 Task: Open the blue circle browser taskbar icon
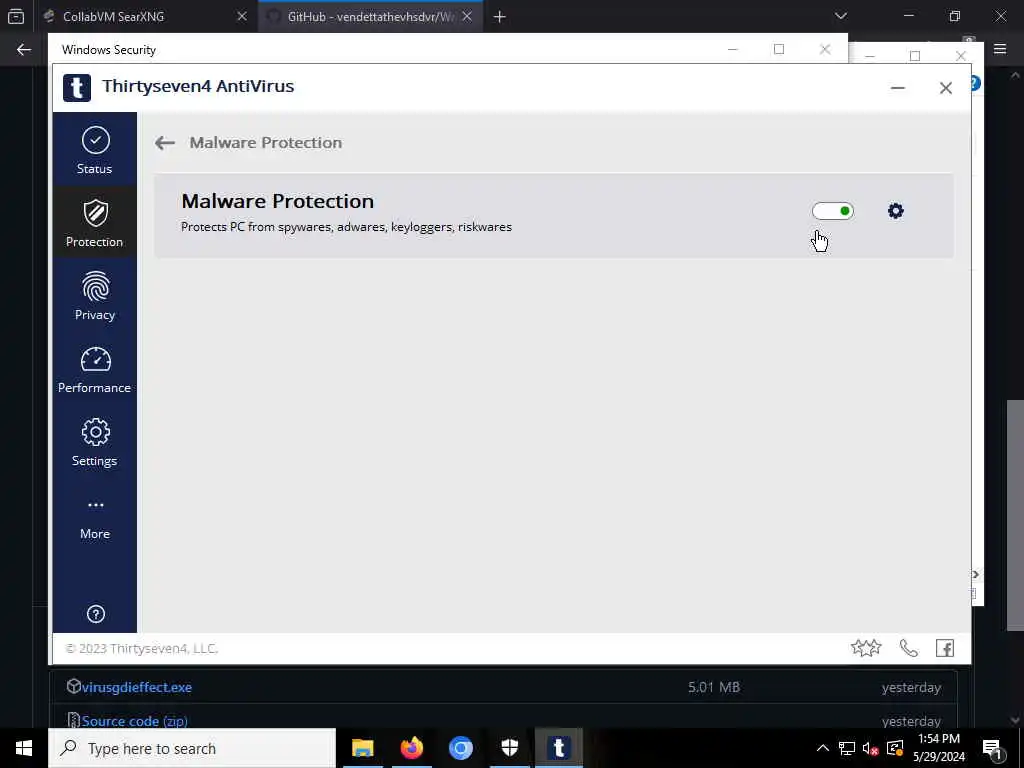click(460, 748)
